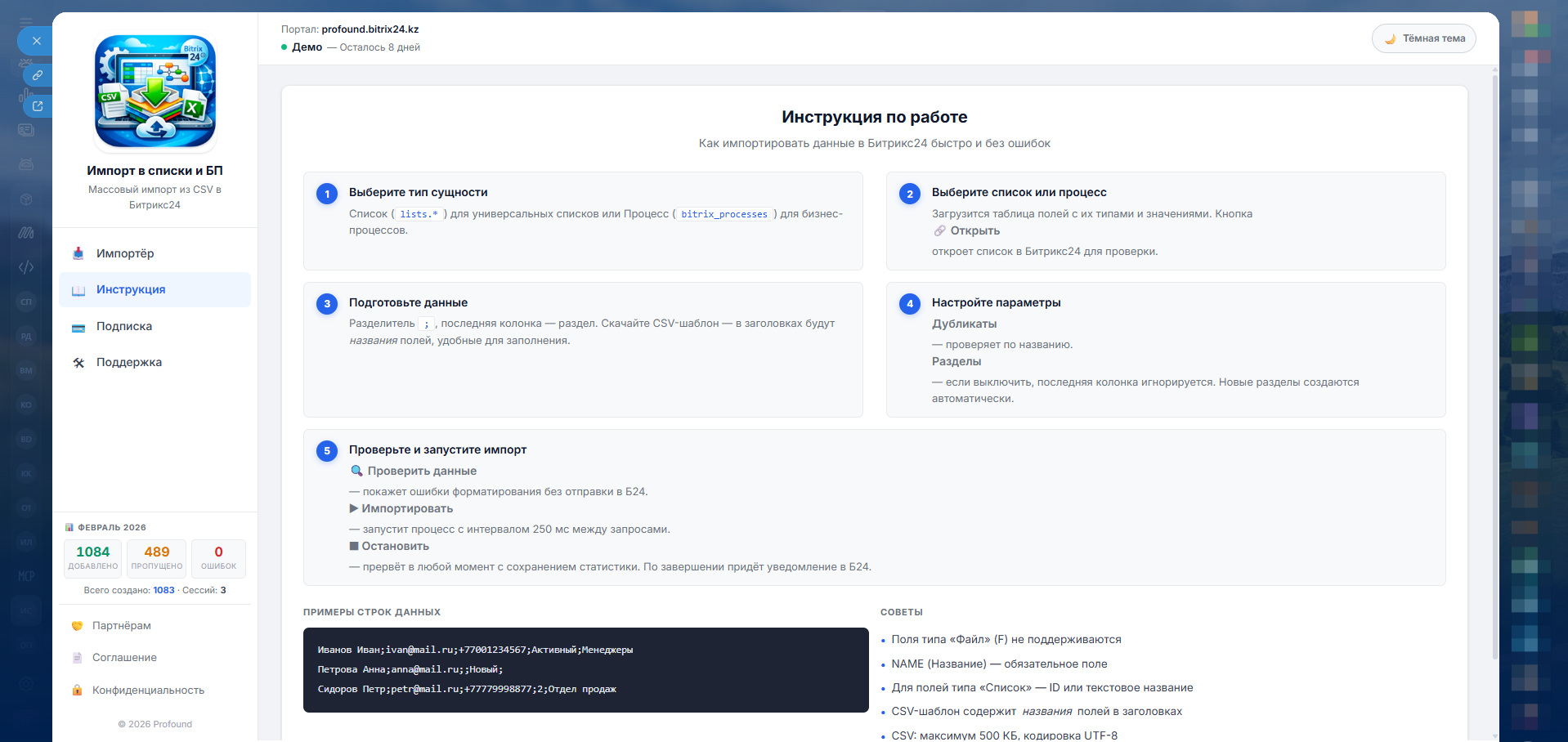Viewport: 1568px width, 742px height.
Task: Select the Инструкция menu item
Action: tap(131, 290)
